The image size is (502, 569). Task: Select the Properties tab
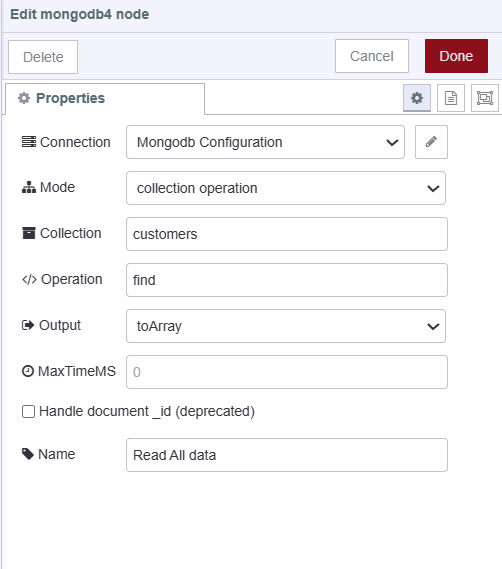[105, 98]
